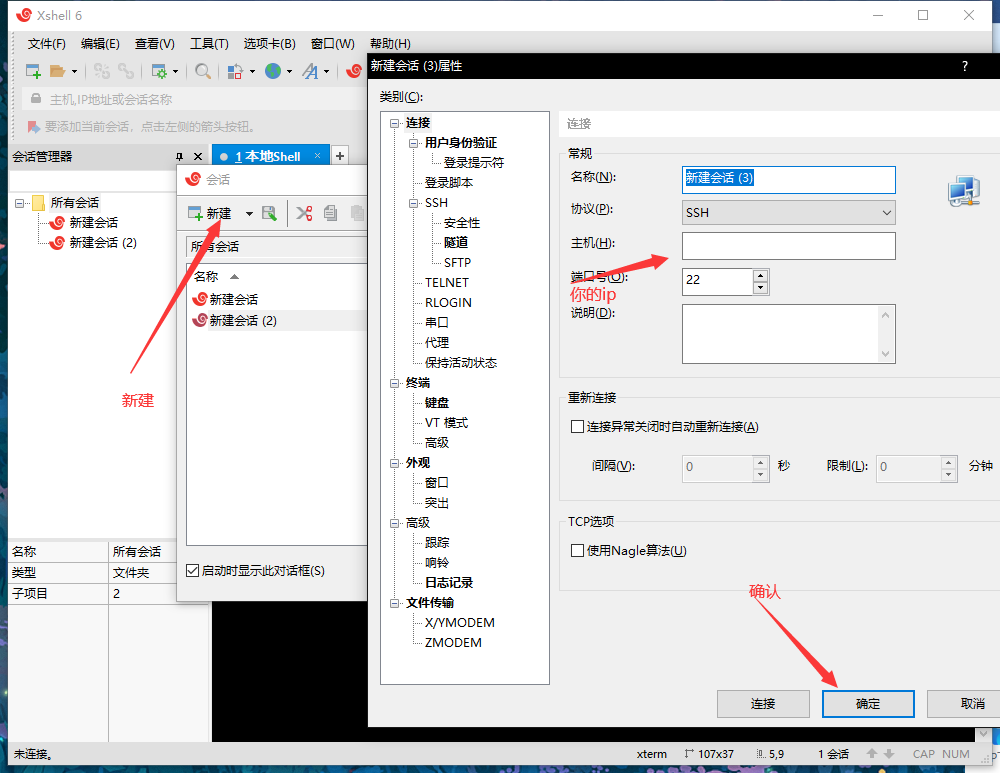The width and height of the screenshot is (1000, 773).
Task: Open the 文件(F) menu
Action: click(47, 43)
